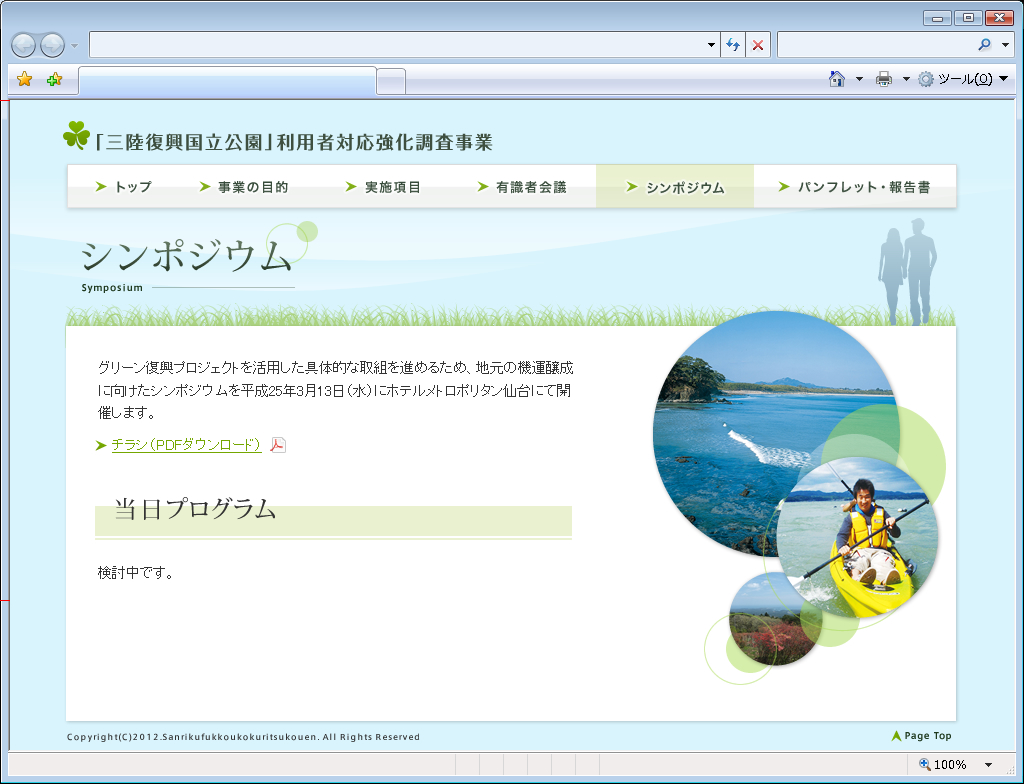Click the browser Forward arrow button
This screenshot has width=1024, height=784.
52,45
